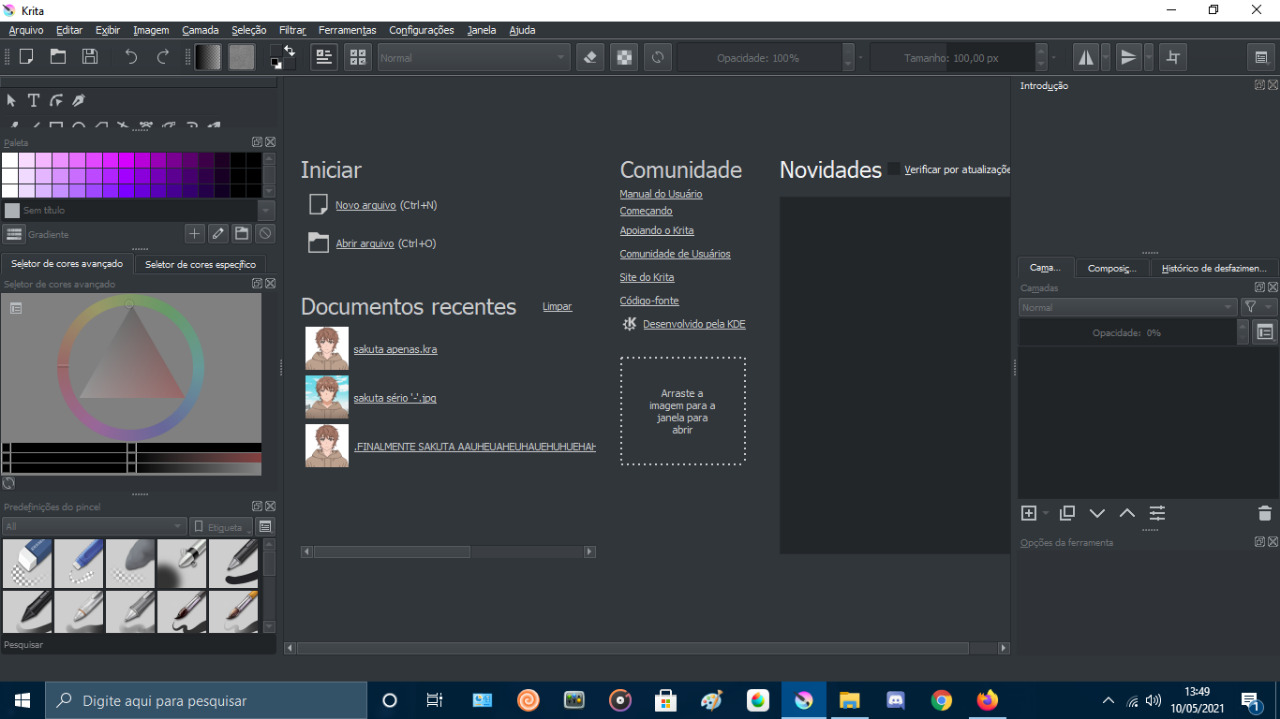The image size is (1280, 719).
Task: Select the Text tool
Action: click(x=33, y=100)
